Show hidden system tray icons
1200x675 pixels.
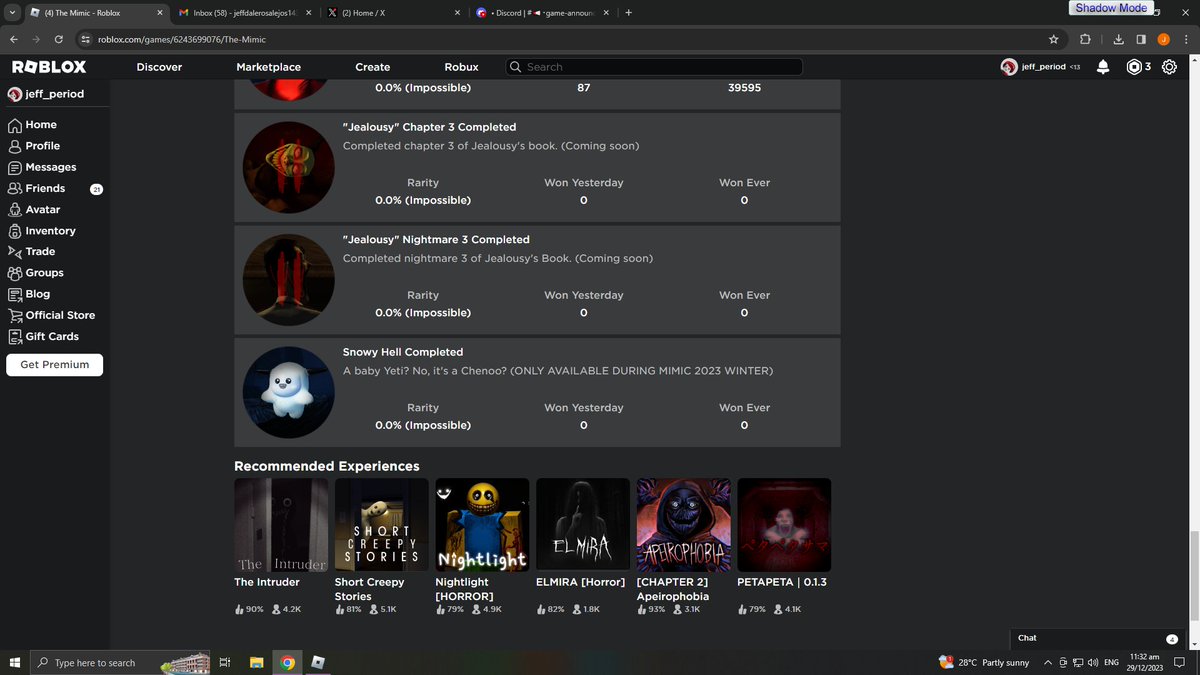1047,662
